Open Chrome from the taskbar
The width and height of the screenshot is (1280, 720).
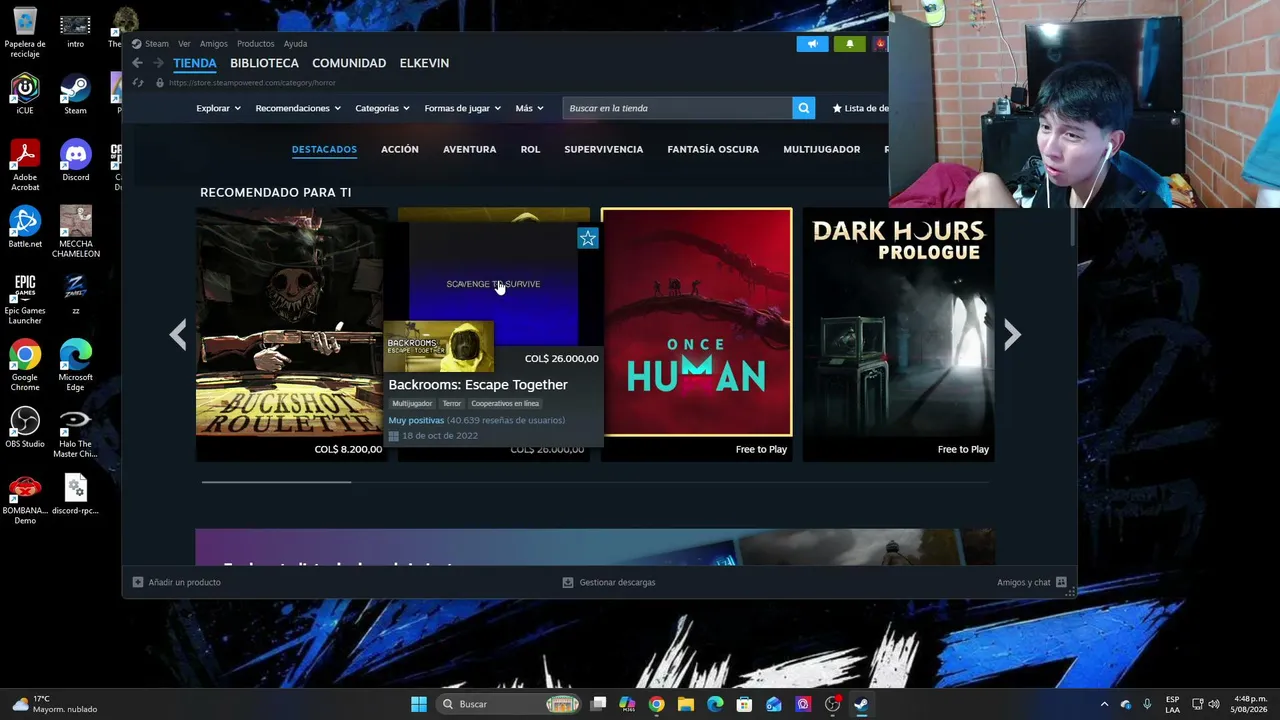[656, 704]
